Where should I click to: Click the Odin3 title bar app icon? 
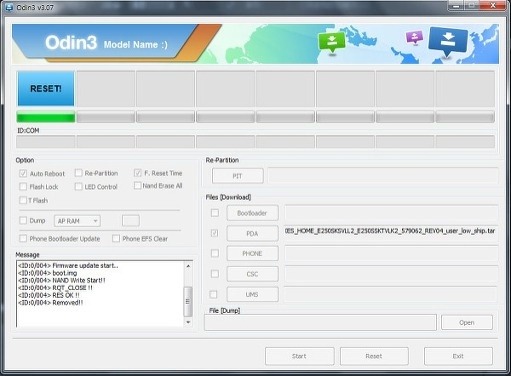[x=9, y=7]
